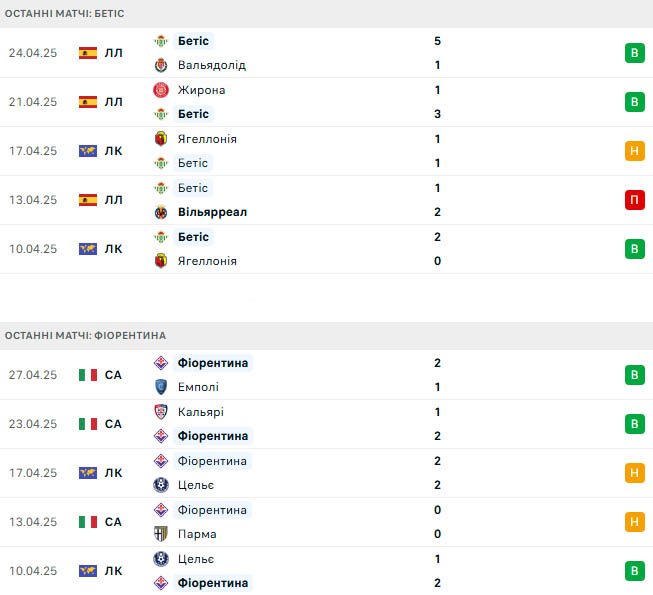Click Conference League flag on 10.04.25 Betis match
The width and height of the screenshot is (653, 595).
(88, 249)
